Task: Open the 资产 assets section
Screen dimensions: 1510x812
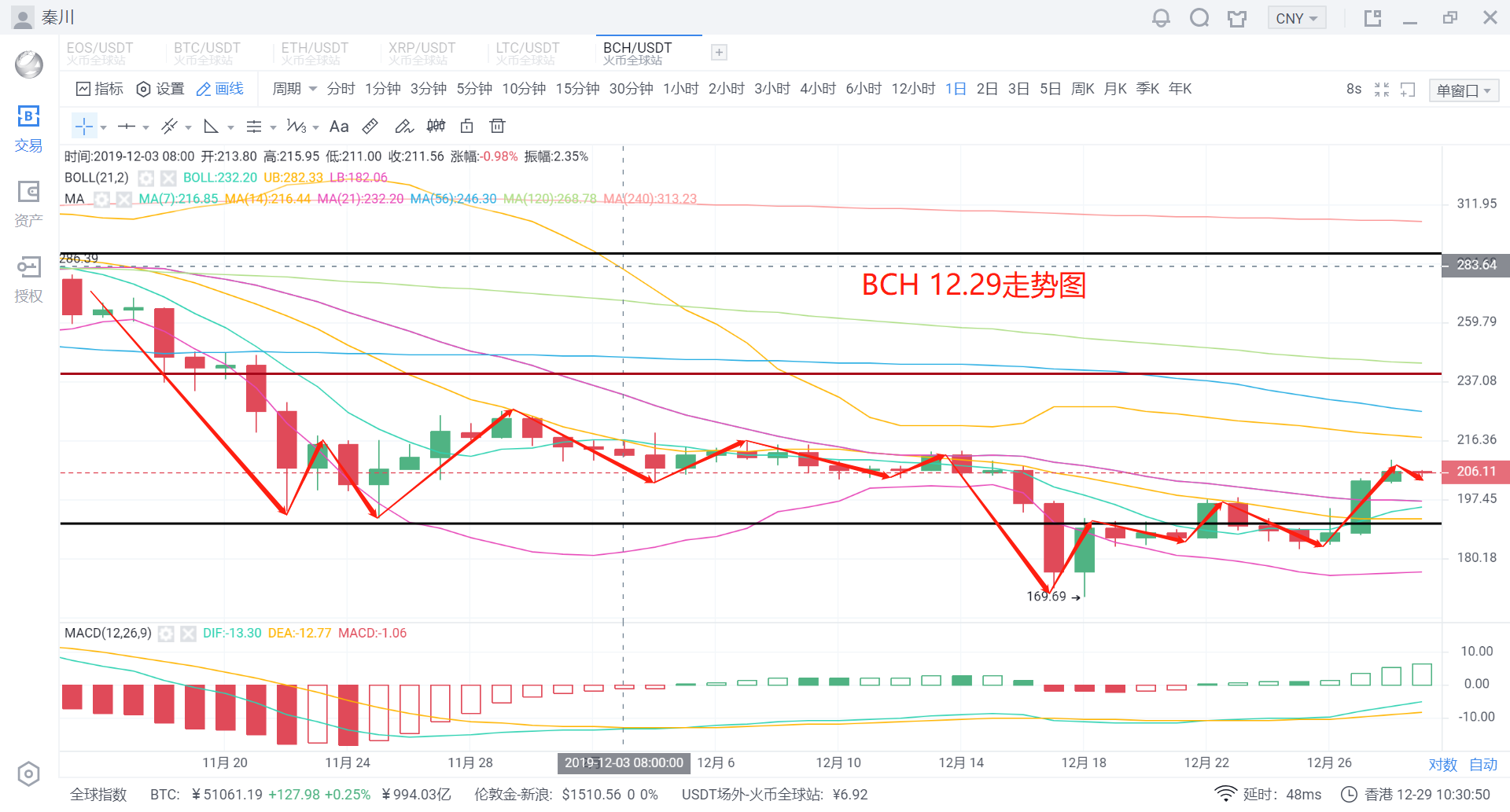Action: (28, 204)
